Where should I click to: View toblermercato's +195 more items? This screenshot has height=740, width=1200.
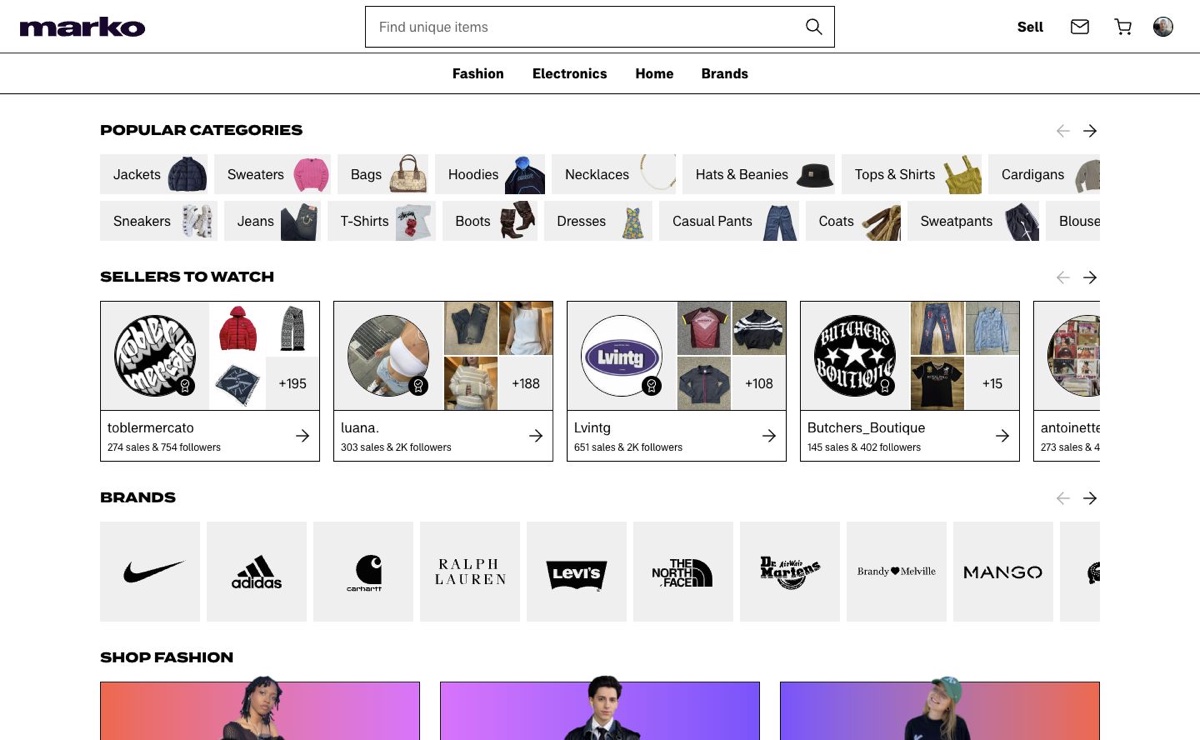click(x=292, y=383)
